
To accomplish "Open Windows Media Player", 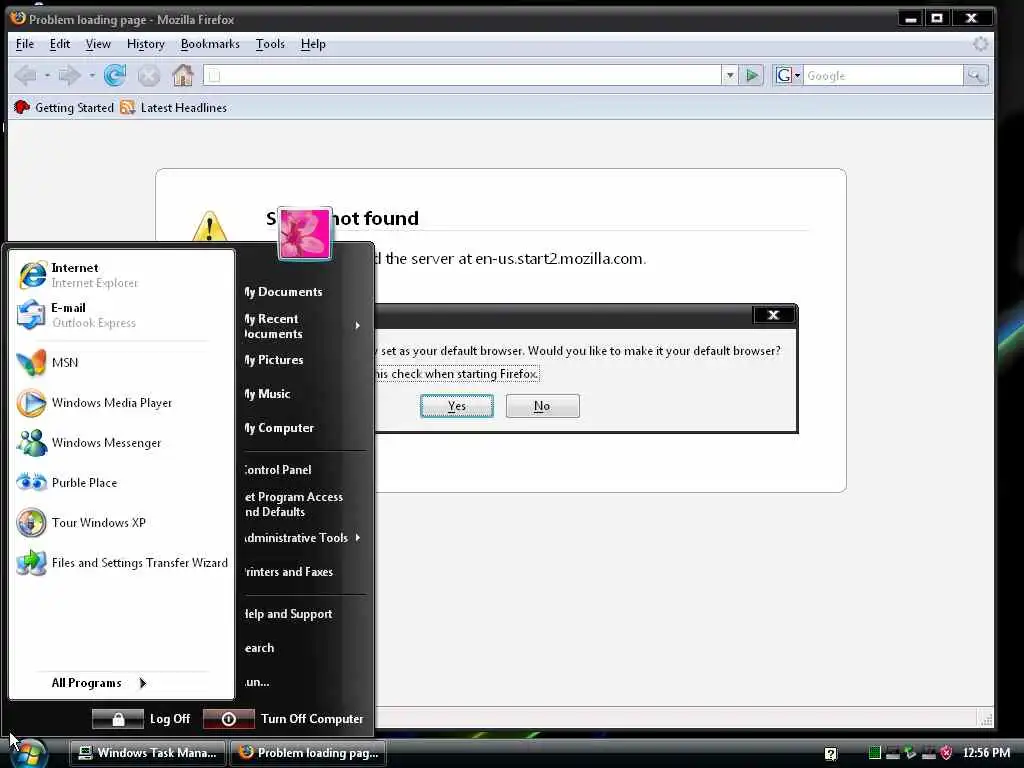I will pos(121,403).
